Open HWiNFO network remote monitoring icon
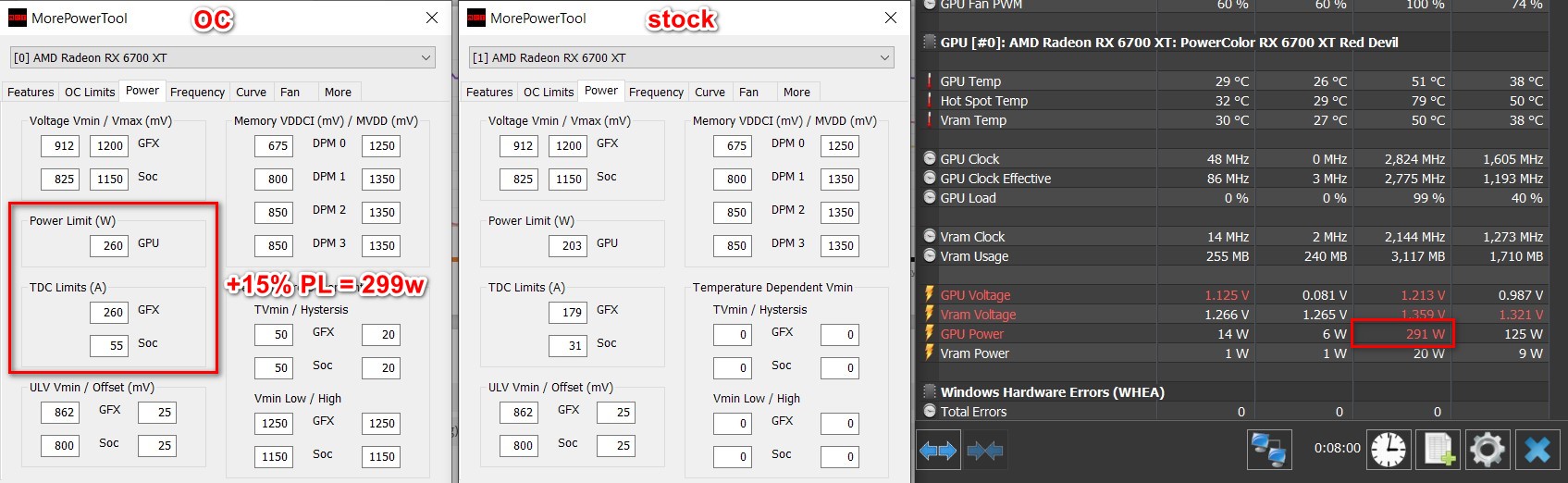This screenshot has width=1568, height=483. tap(1268, 450)
